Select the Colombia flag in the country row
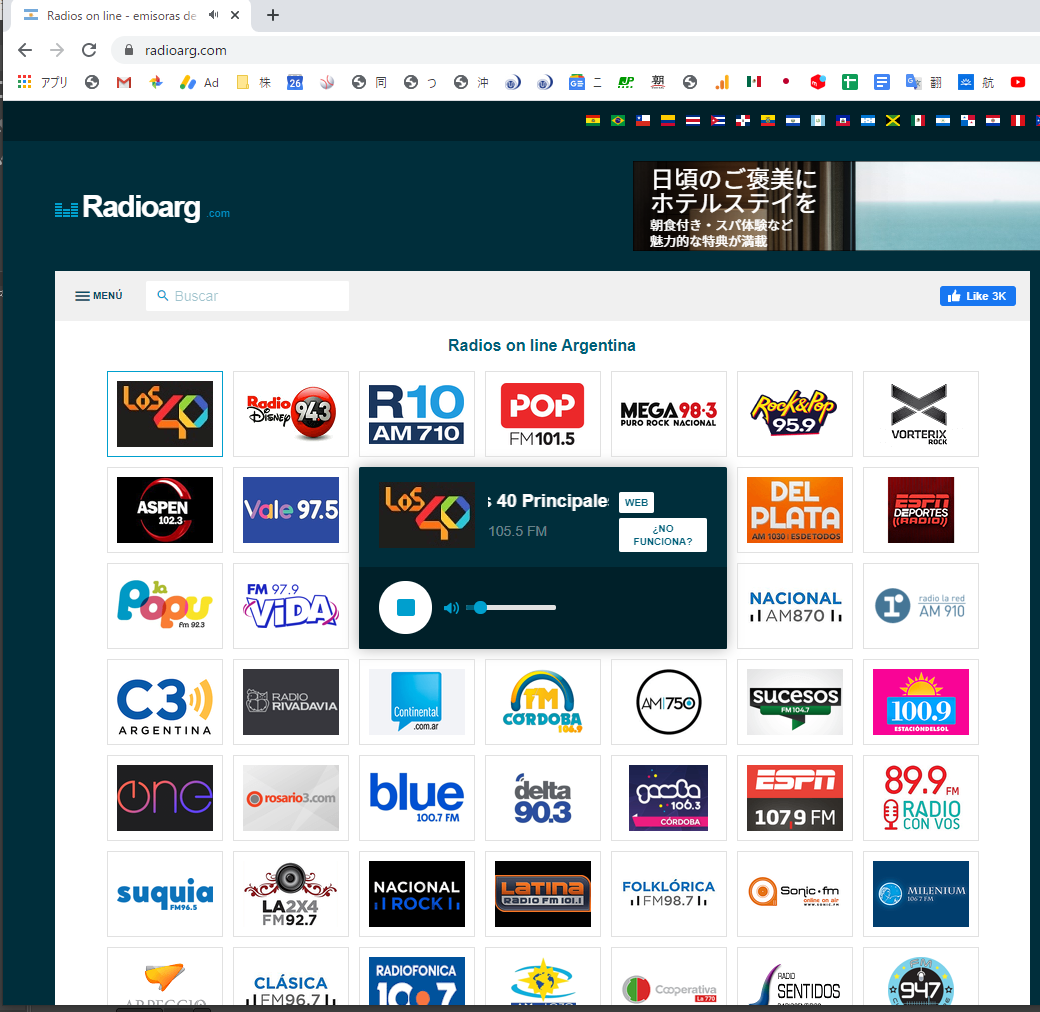The image size is (1040, 1012). 668,120
